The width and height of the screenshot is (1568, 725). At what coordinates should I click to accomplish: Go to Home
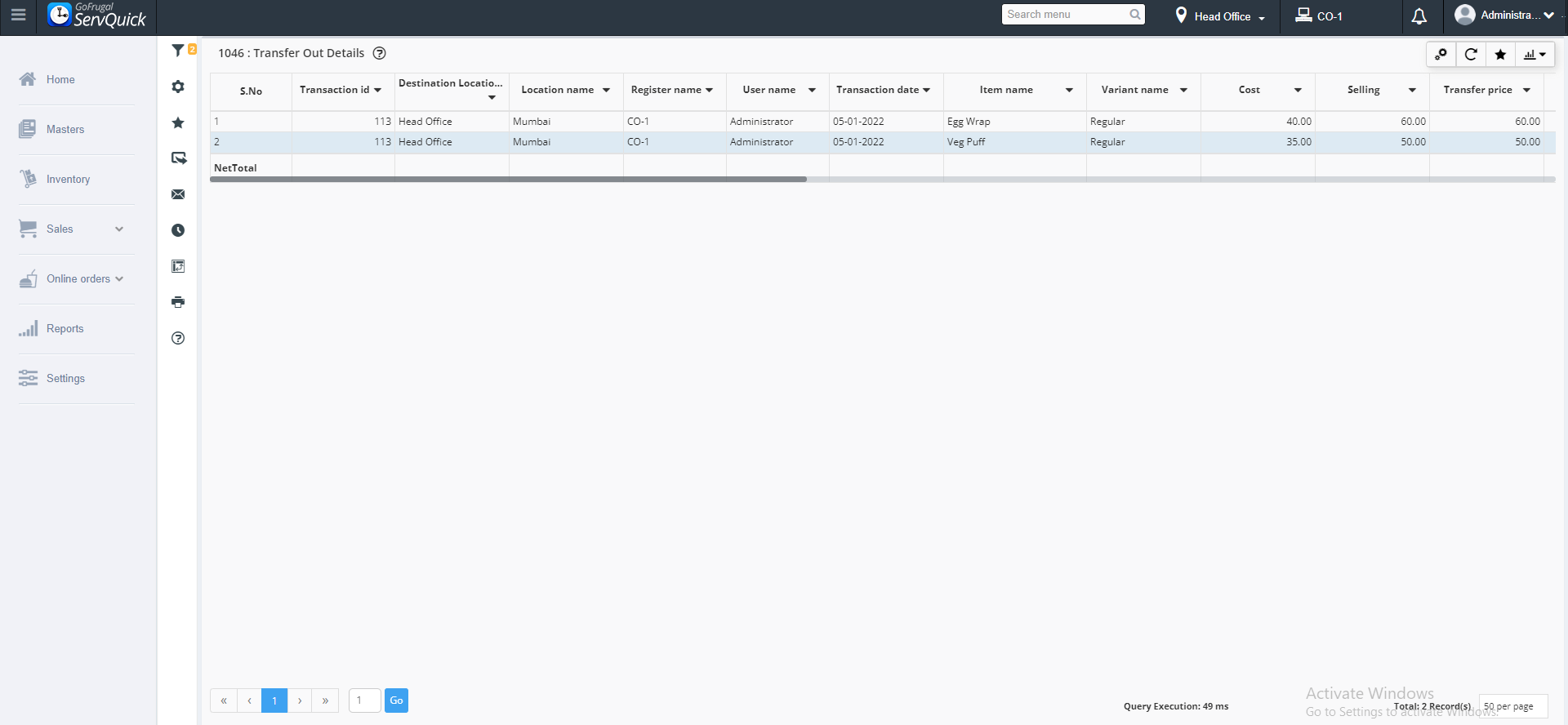click(x=60, y=79)
